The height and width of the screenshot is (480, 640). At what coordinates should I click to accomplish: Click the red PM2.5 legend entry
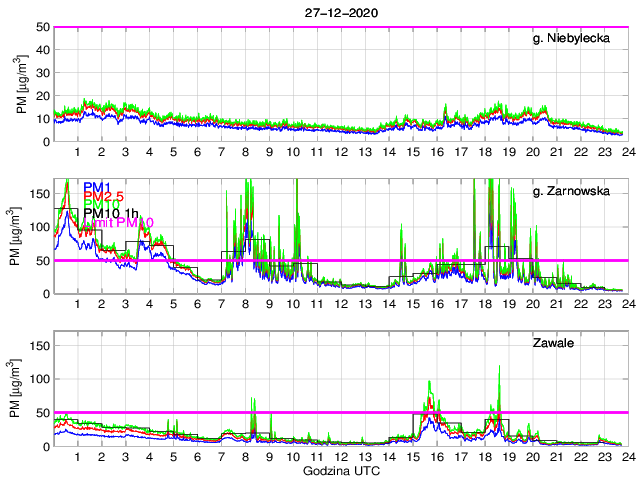[103, 197]
